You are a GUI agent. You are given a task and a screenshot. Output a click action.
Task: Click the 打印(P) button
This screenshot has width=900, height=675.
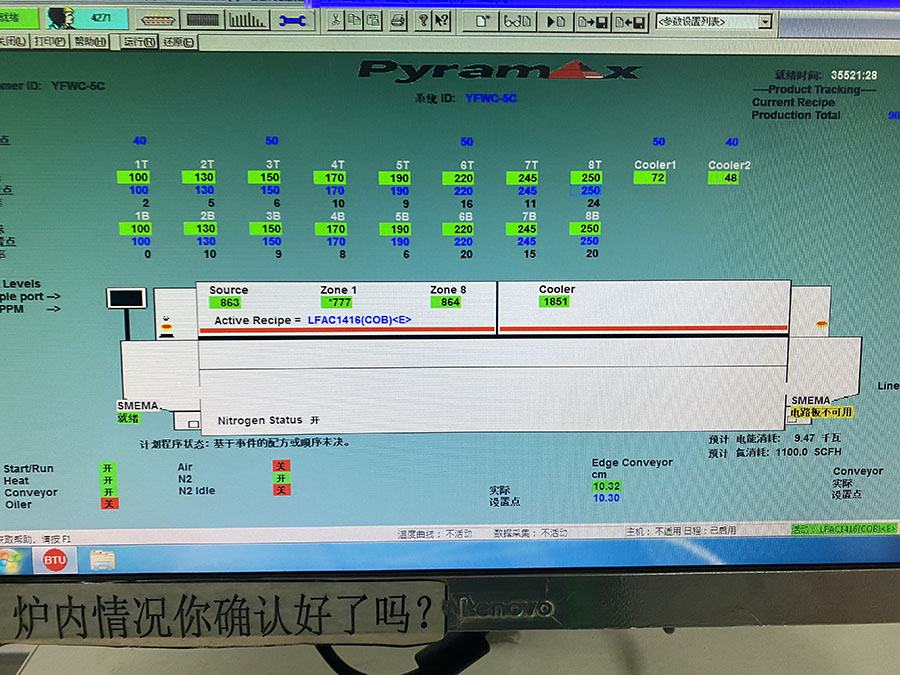tap(50, 42)
